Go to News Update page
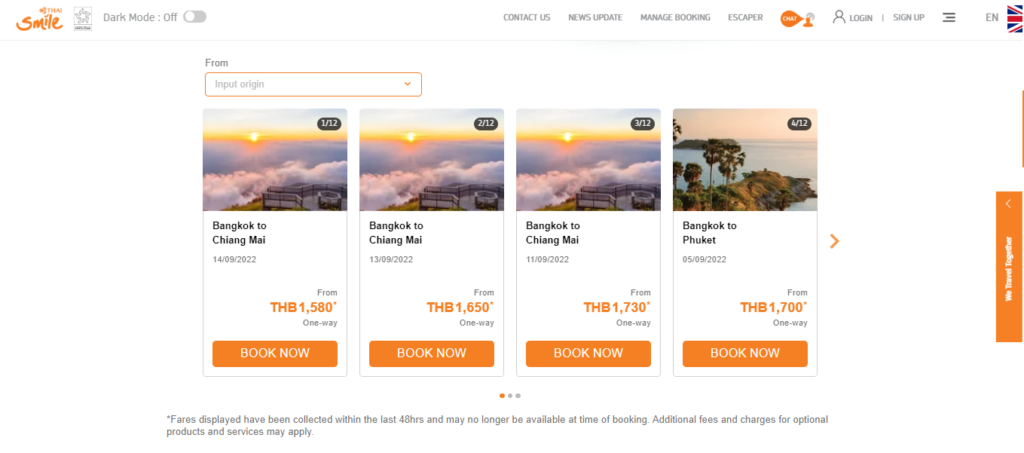Image resolution: width=1024 pixels, height=453 pixels. pos(595,17)
